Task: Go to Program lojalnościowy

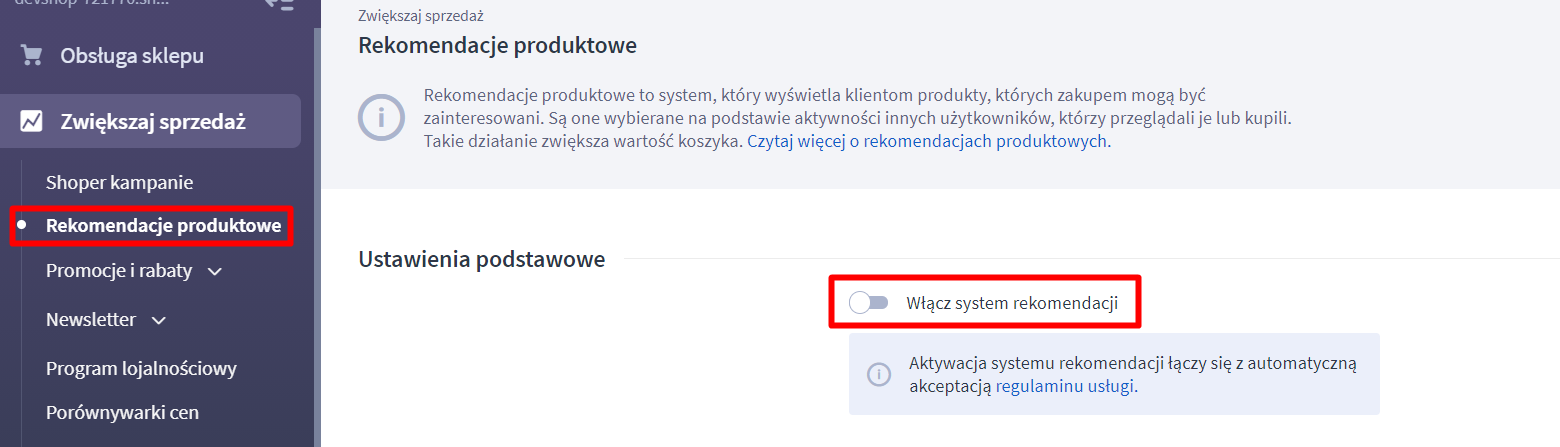Action: [x=141, y=368]
